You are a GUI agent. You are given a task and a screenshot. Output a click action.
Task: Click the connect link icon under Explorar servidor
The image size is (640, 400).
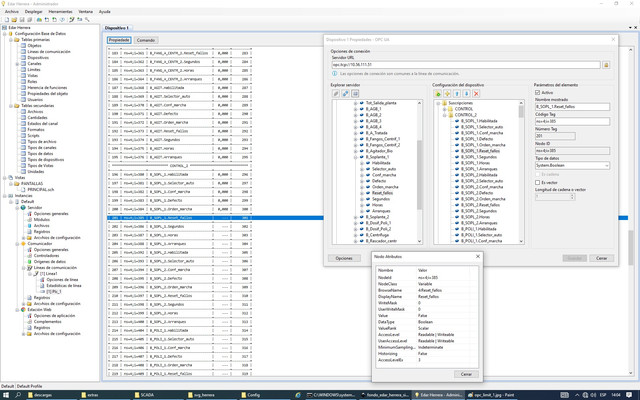coord(345,94)
